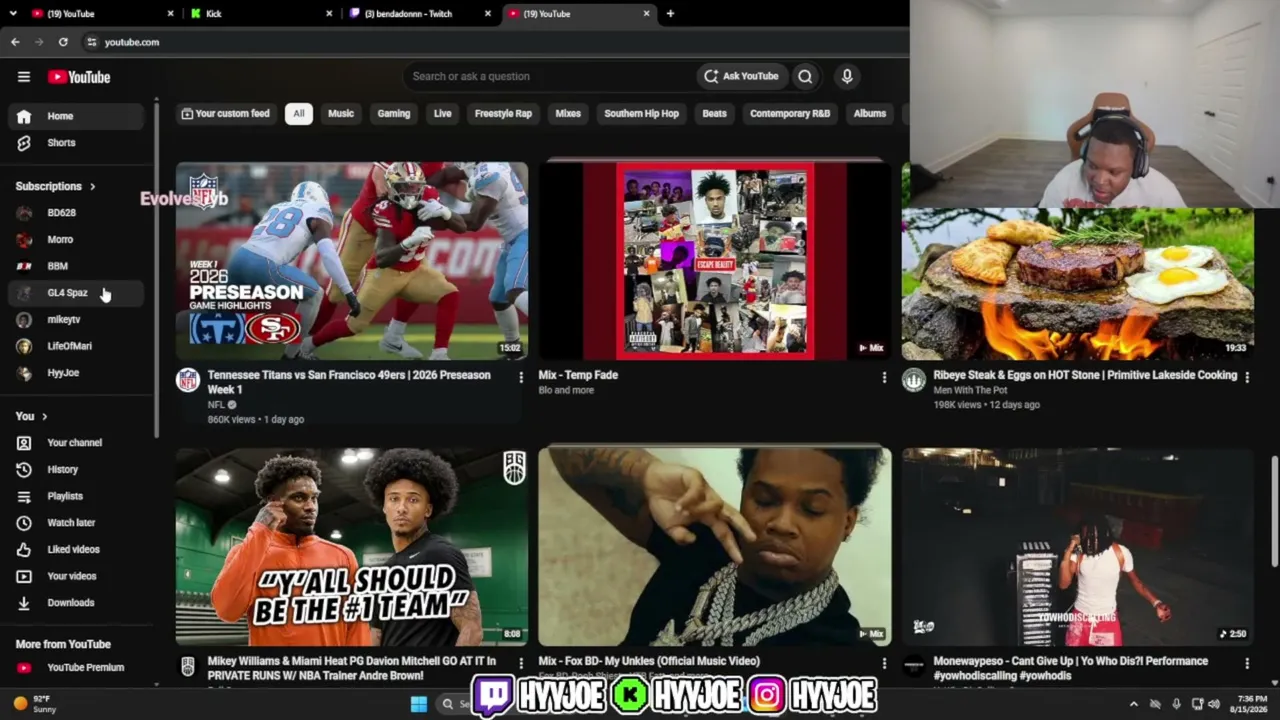The height and width of the screenshot is (720, 1280).
Task: Open options for the Moneywaypeso video
Action: [x=1246, y=663]
